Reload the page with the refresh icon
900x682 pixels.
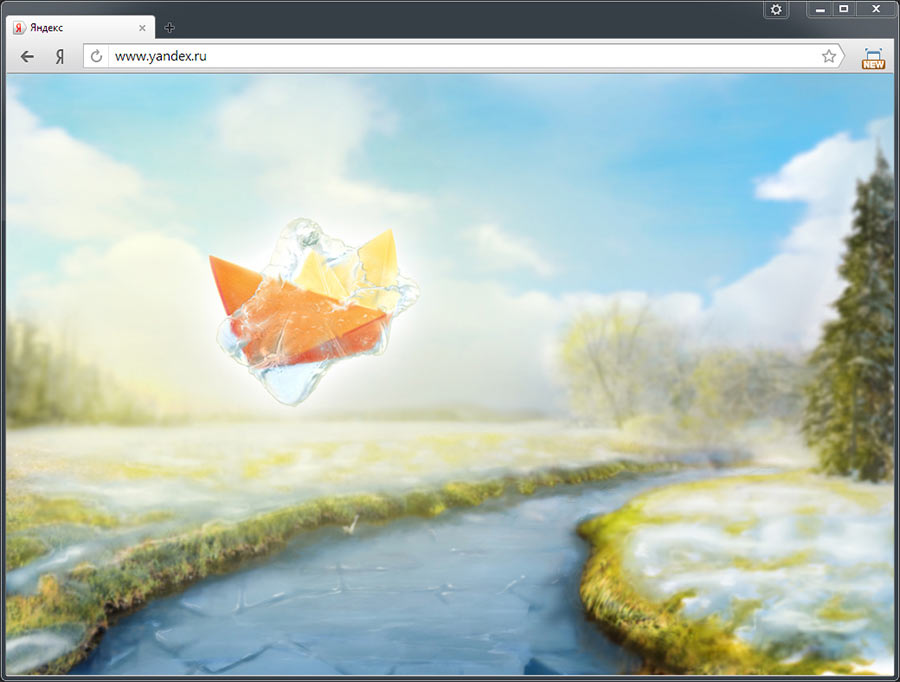[97, 57]
